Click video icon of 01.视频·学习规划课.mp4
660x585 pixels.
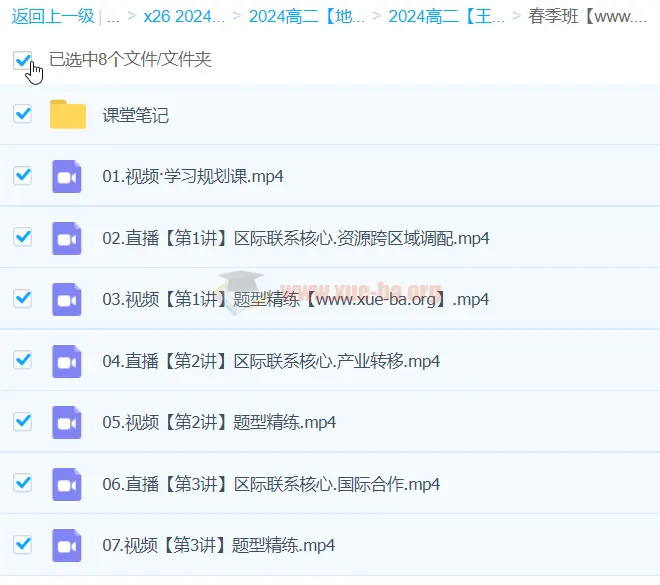pos(67,176)
